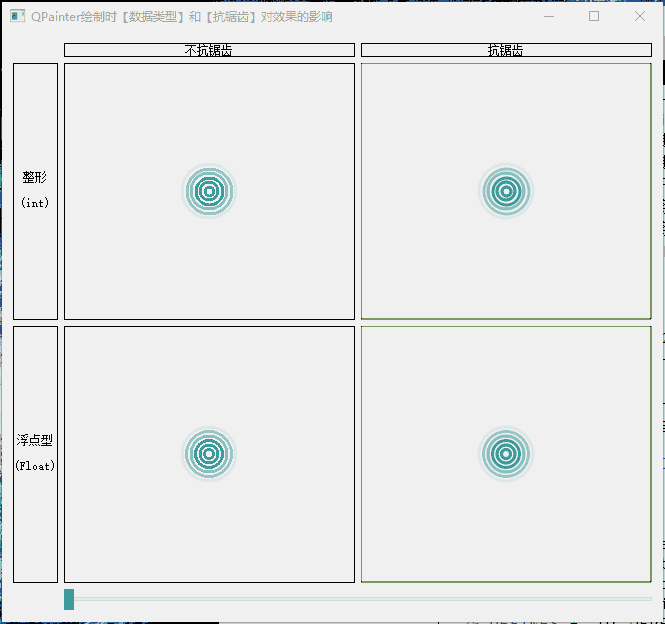Click the '浮点型 (Float)' row label

[35, 454]
